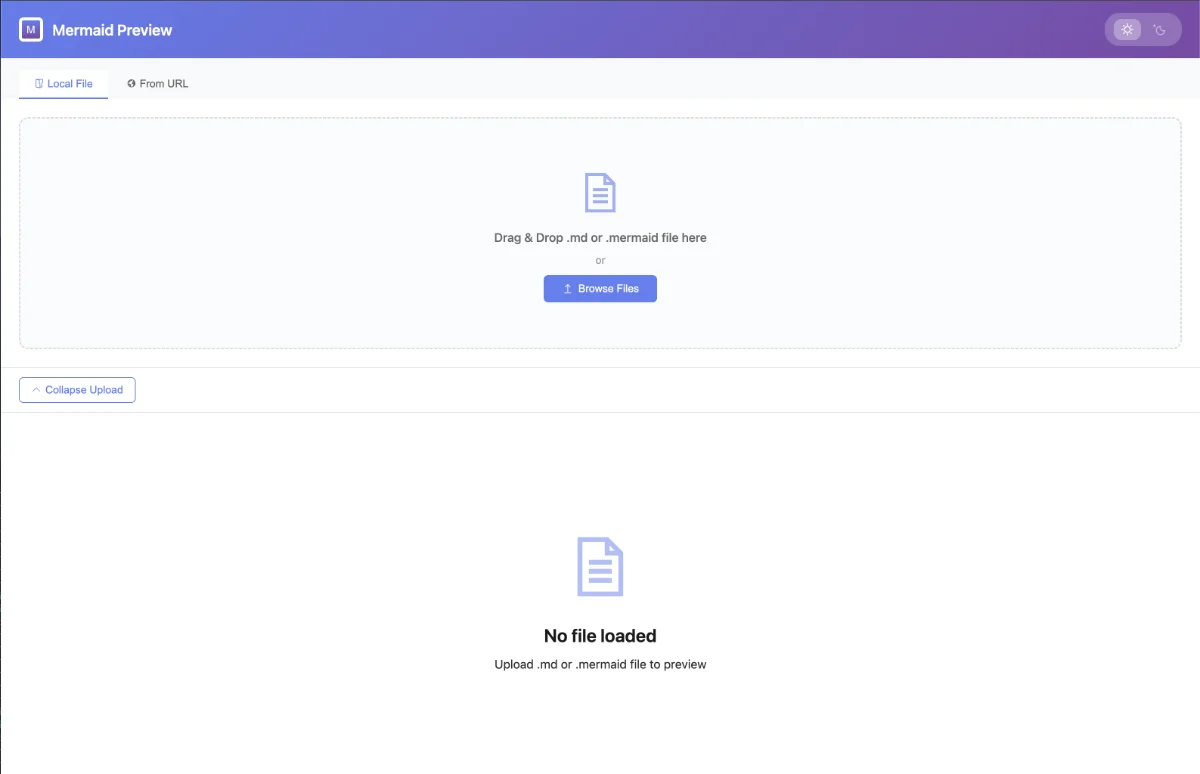This screenshot has height=774, width=1200.
Task: Click the "No file loaded" heading
Action: (600, 636)
